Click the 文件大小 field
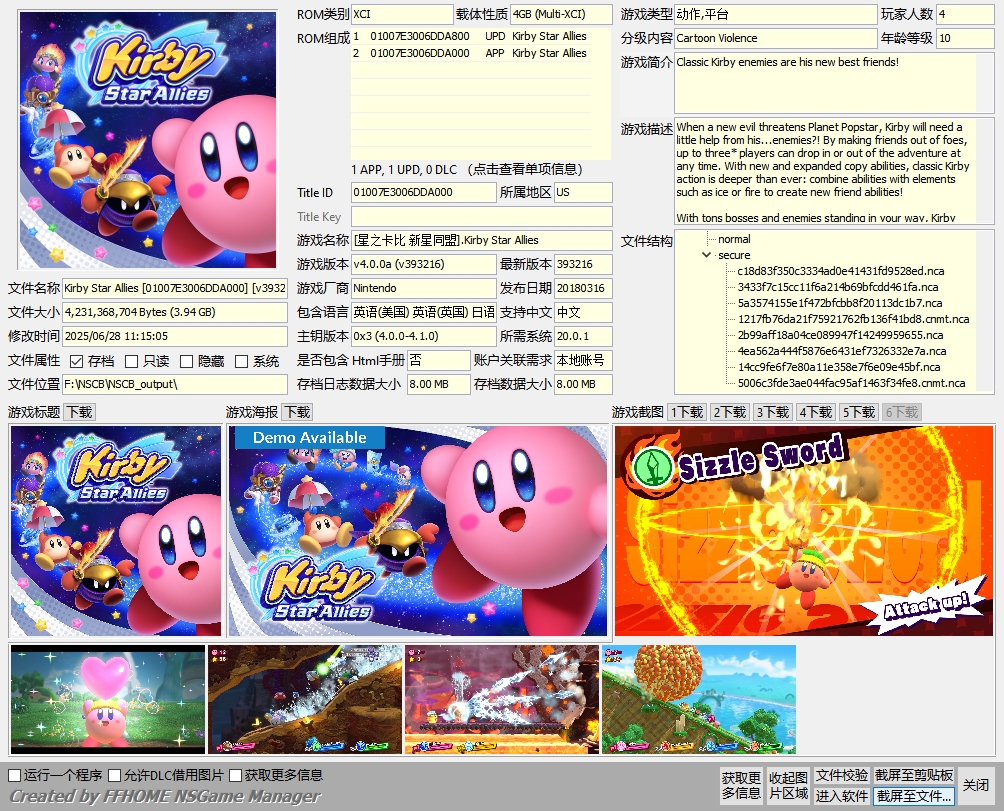The height and width of the screenshot is (811, 1004). click(x=174, y=312)
